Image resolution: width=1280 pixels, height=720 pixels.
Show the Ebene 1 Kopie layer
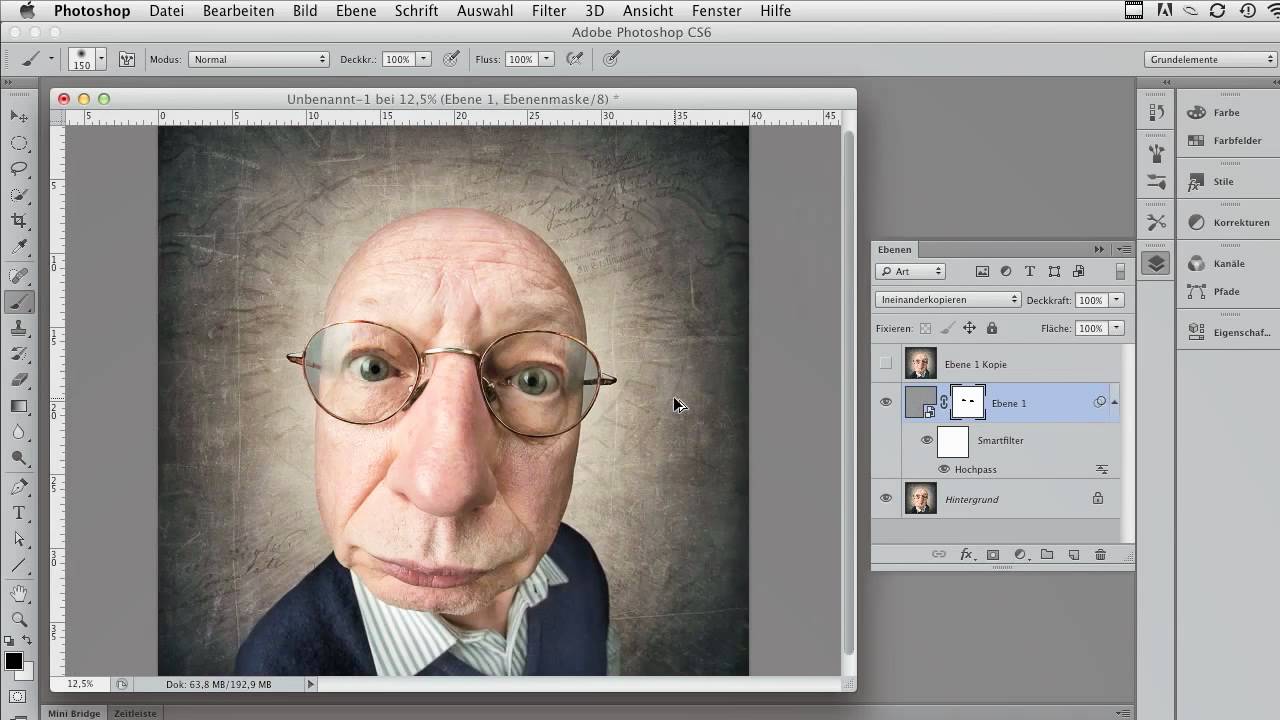[x=886, y=364]
